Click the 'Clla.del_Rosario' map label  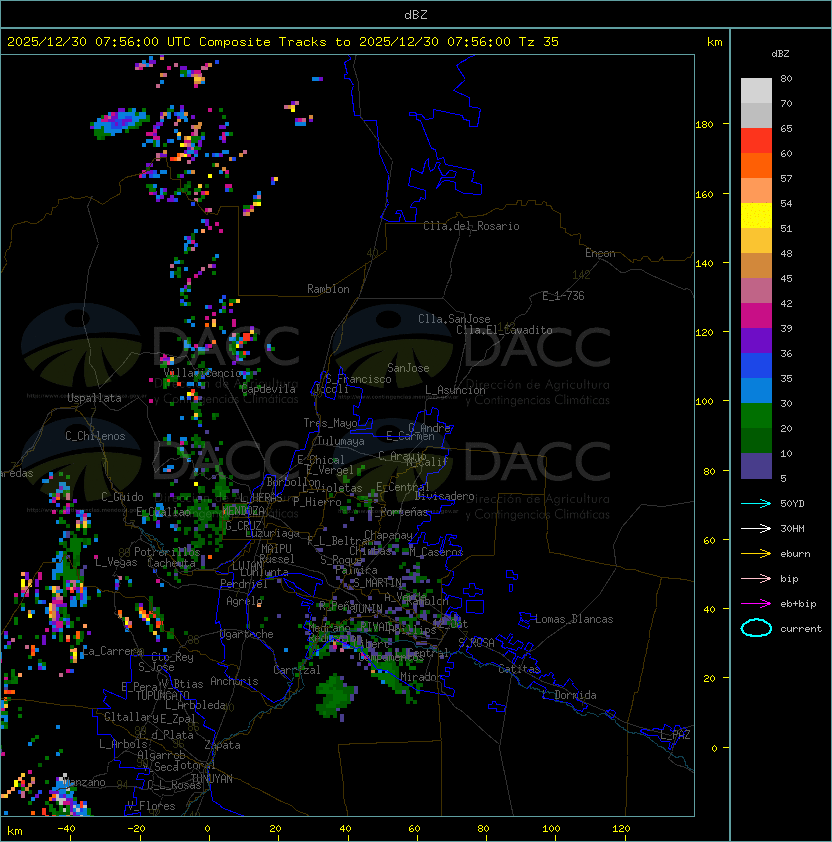pos(471,226)
